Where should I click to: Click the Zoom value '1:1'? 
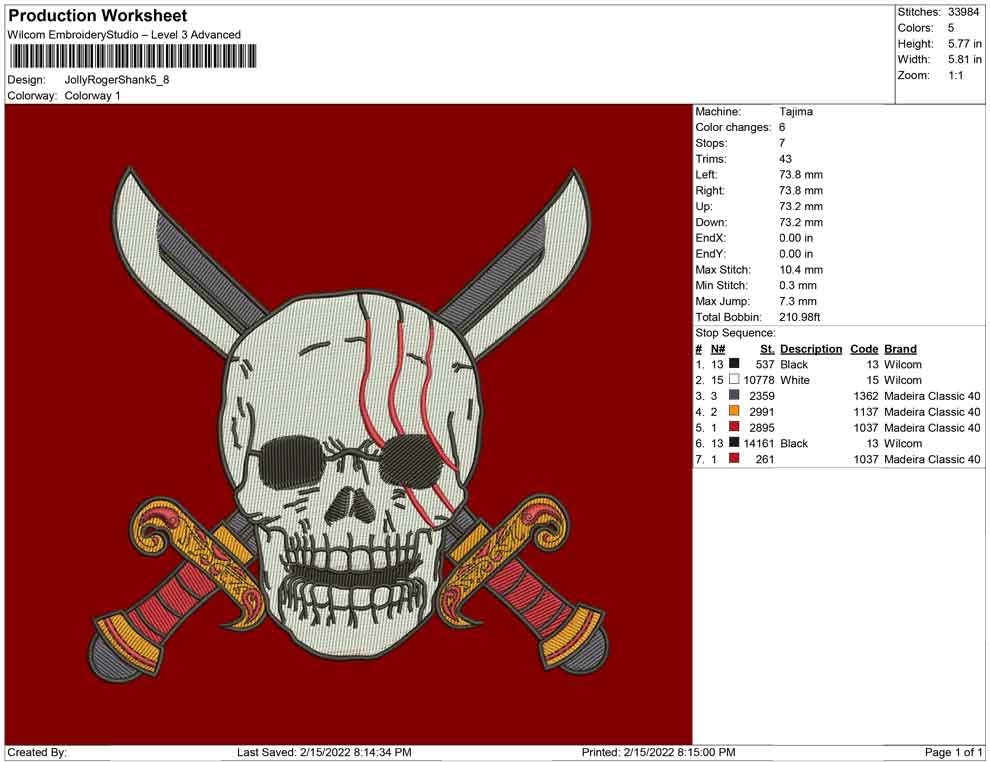[955, 75]
